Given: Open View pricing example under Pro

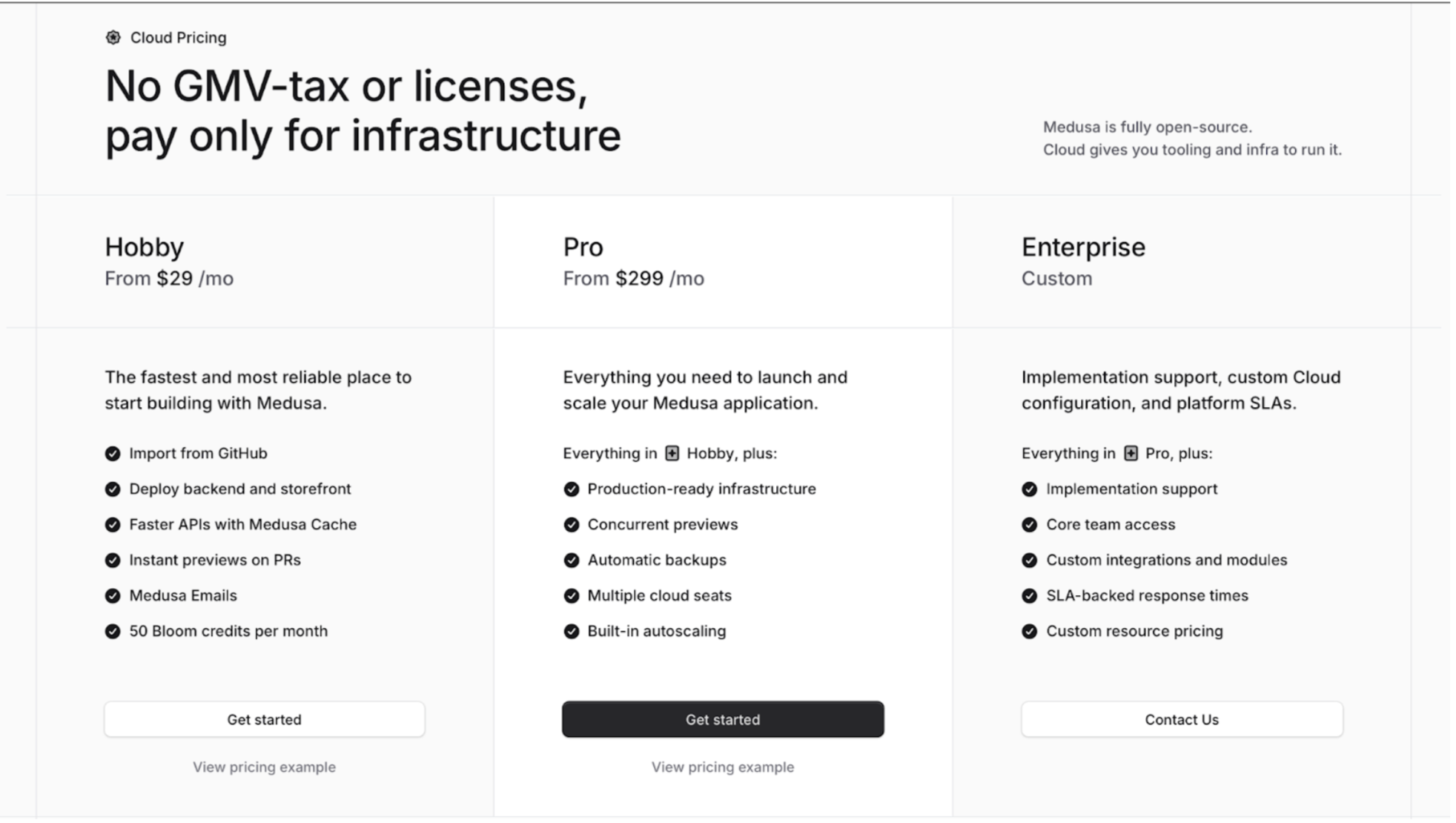Looking at the screenshot, I should pyautogui.click(x=722, y=767).
